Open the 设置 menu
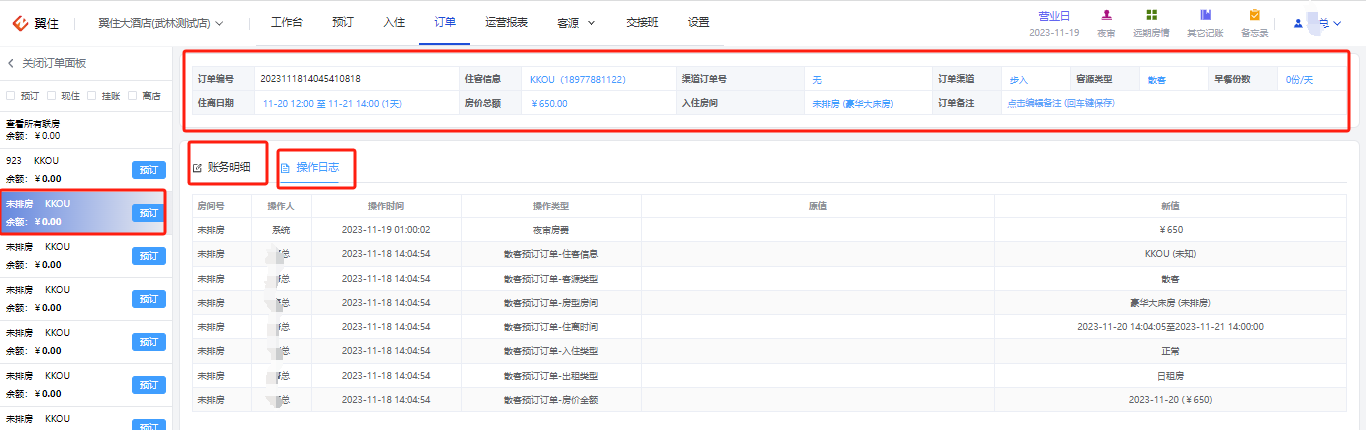1366x430 pixels. (699, 22)
